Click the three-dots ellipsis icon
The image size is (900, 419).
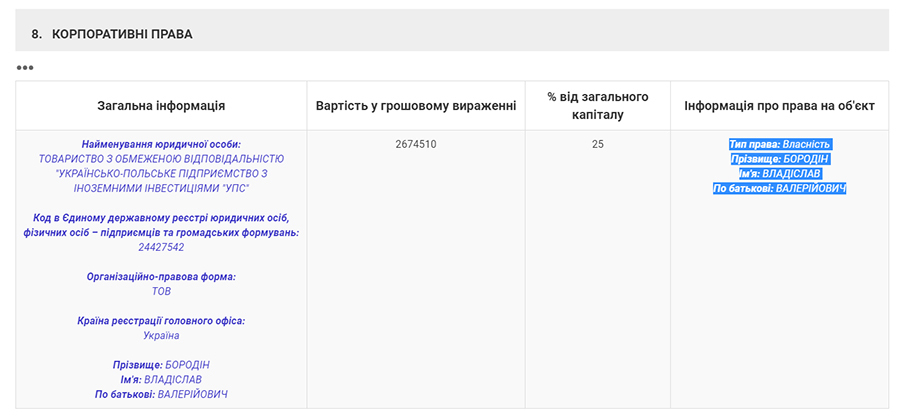25,68
